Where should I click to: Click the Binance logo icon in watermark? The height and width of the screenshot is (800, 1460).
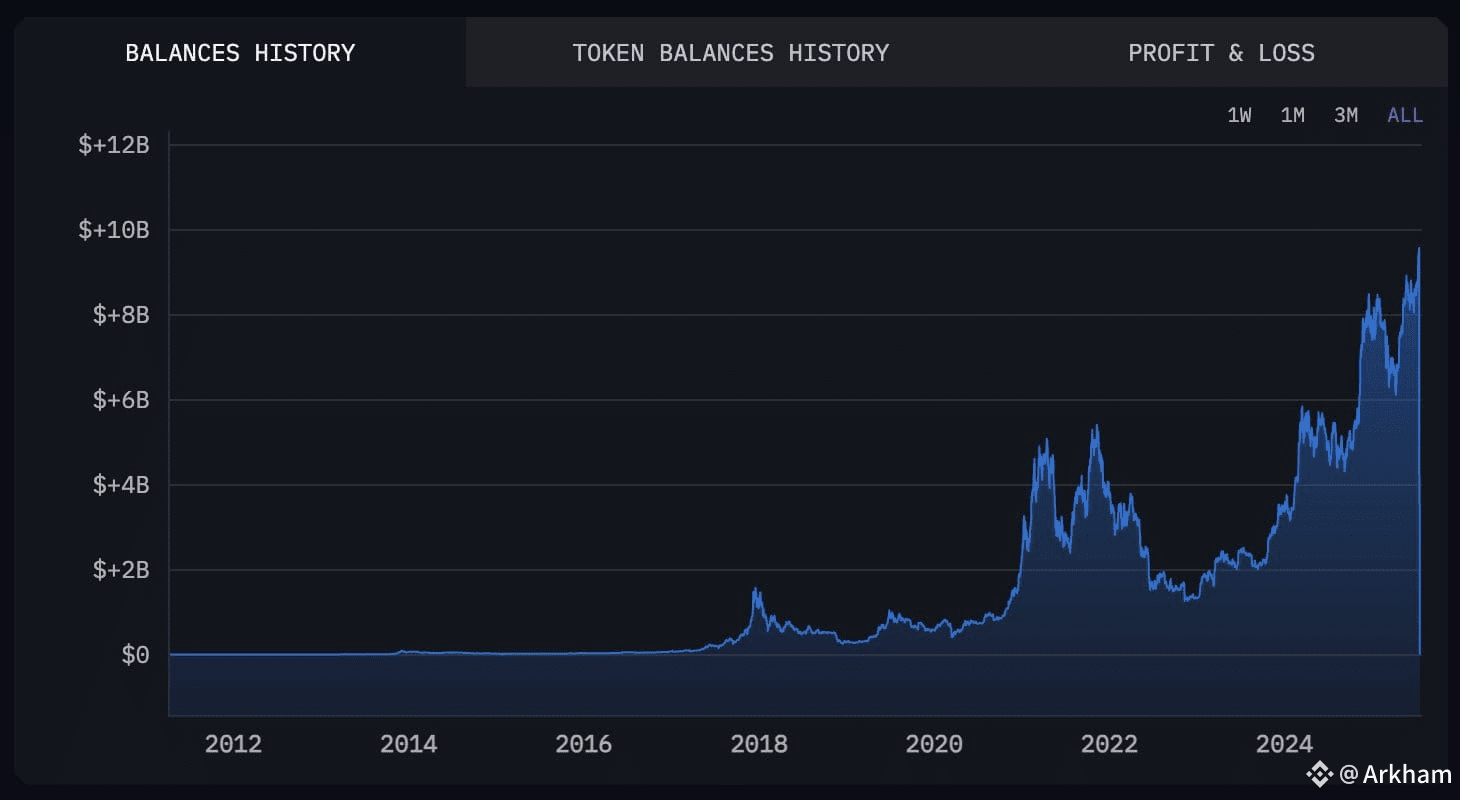[x=1321, y=773]
